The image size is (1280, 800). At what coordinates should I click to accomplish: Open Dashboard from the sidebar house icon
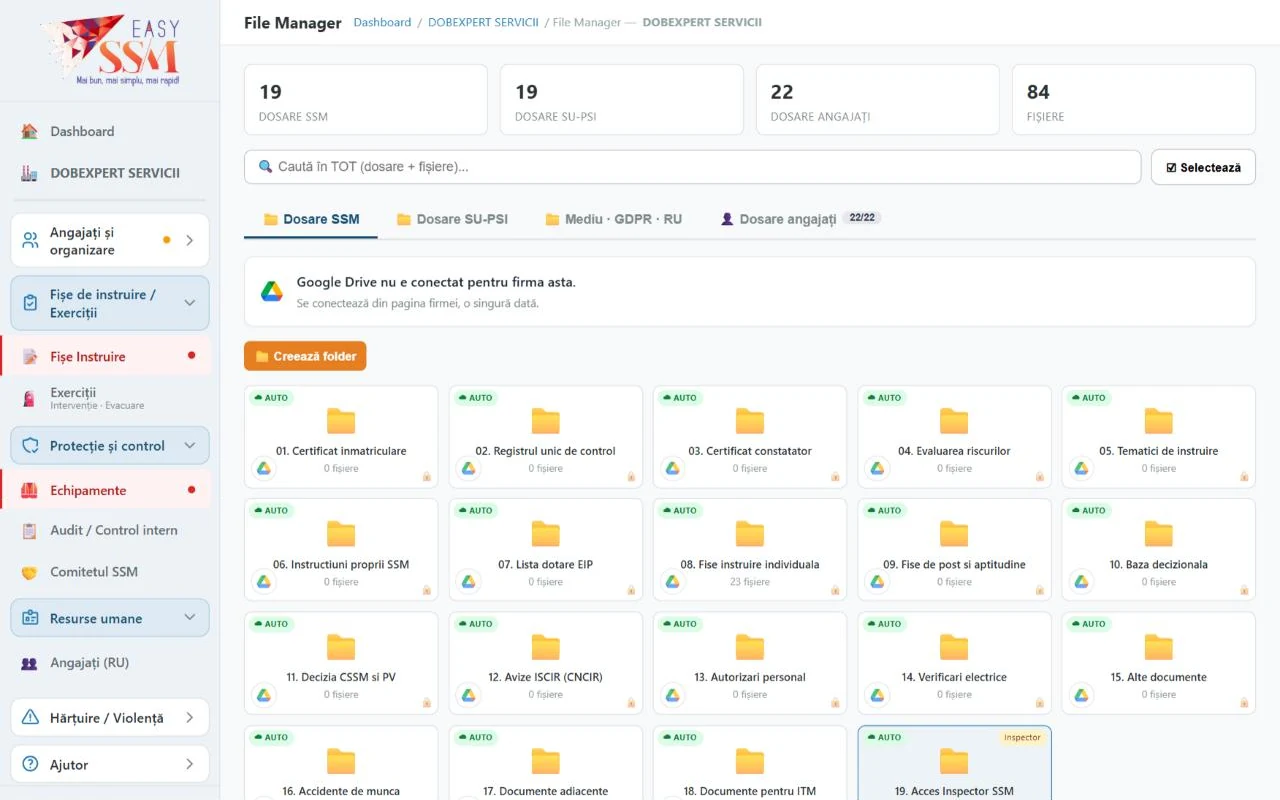click(x=30, y=131)
